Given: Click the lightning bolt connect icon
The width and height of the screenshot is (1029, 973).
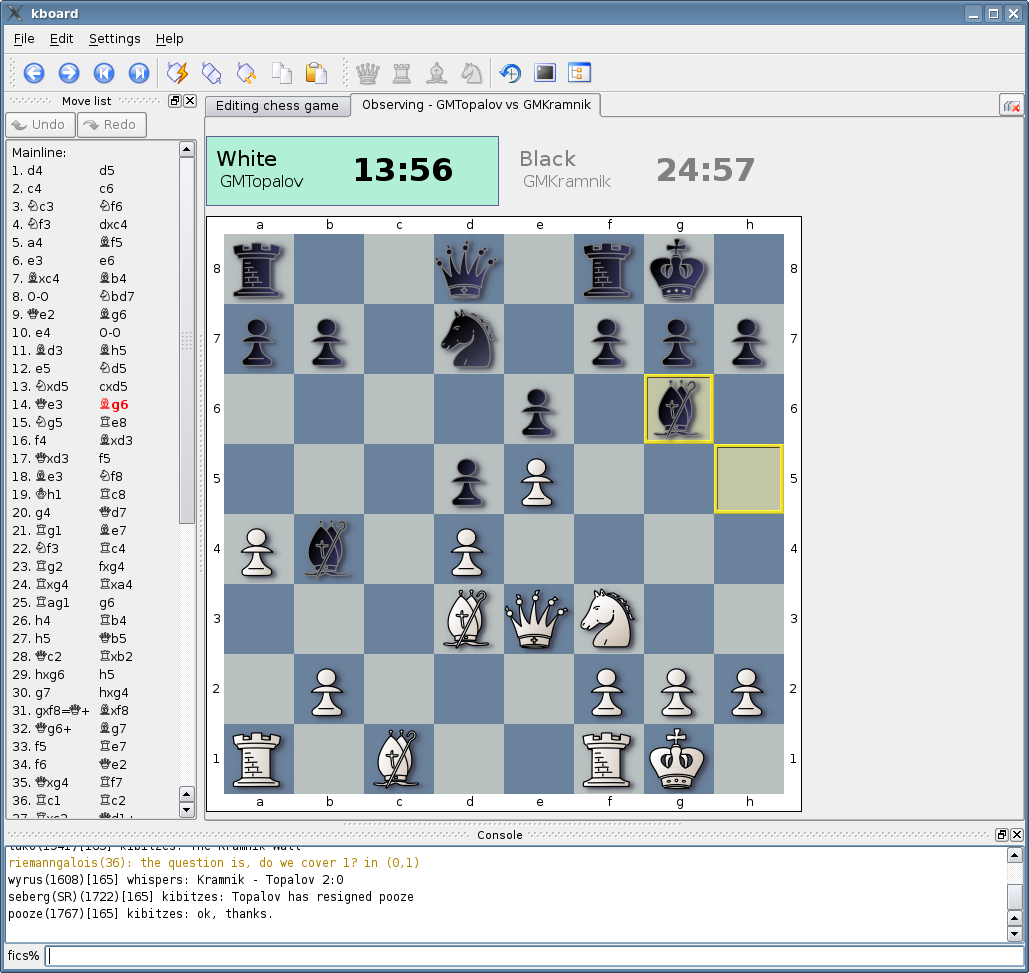Looking at the screenshot, I should [177, 73].
